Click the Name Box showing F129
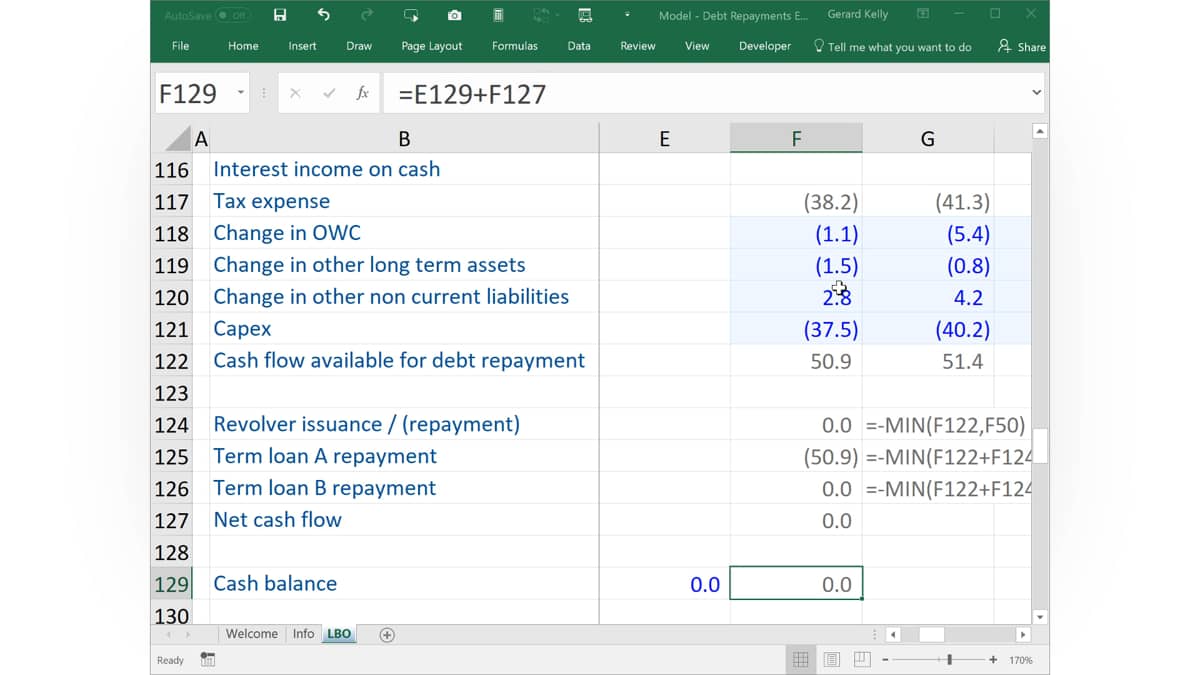1200x675 pixels. [193, 94]
